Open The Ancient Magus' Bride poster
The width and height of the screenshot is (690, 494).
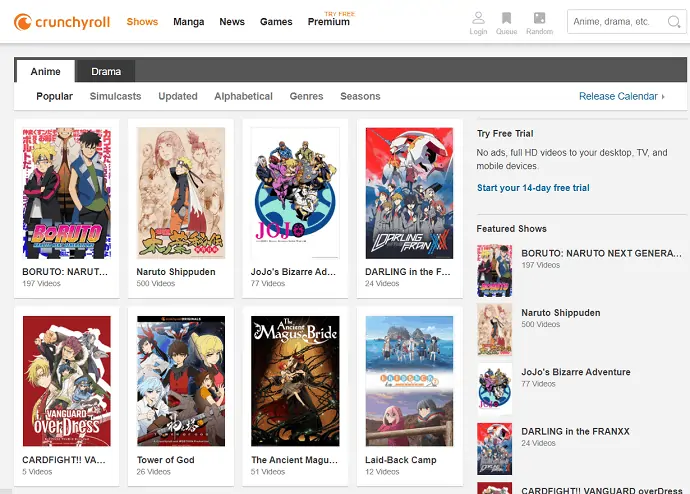(295, 381)
